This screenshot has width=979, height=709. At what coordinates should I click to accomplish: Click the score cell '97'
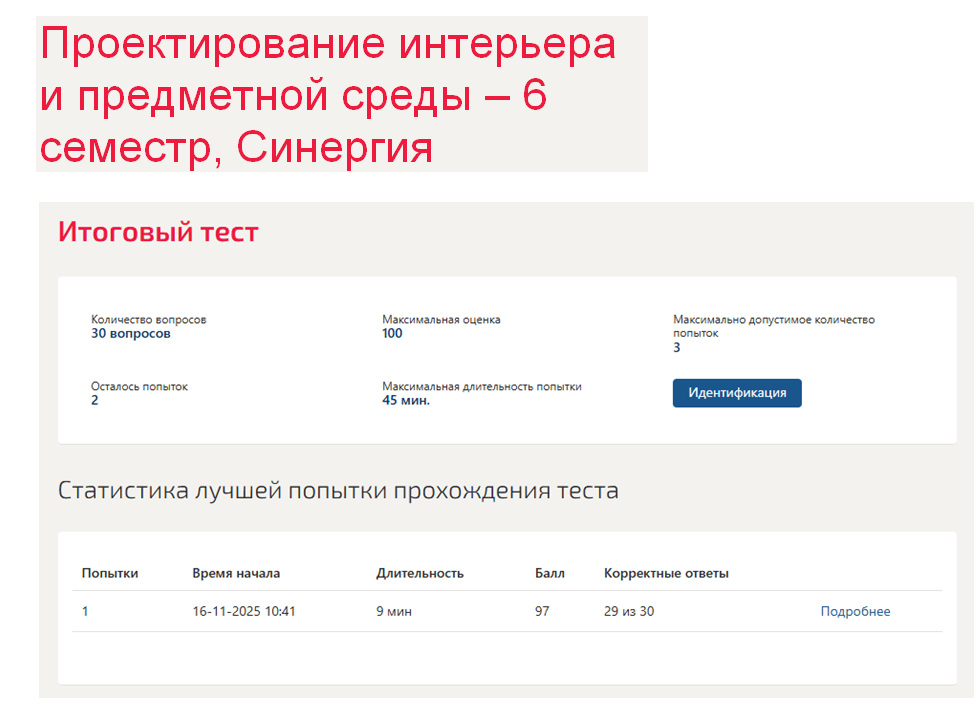[x=542, y=612]
